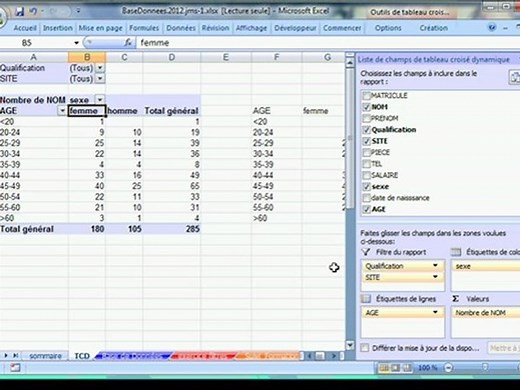Switch to Page Layout view icon
This screenshot has width=520, height=390.
click(x=395, y=368)
